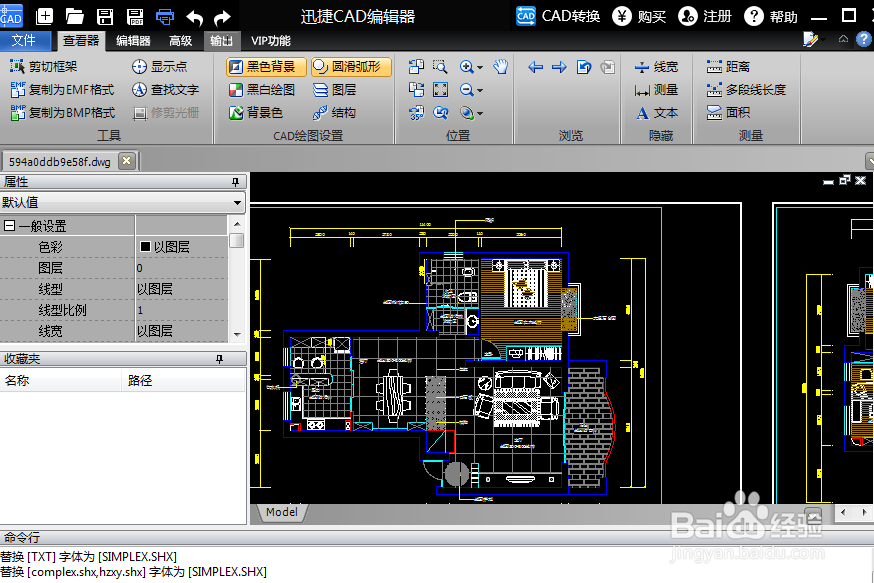Select the distance (距离) measure tool
This screenshot has height=583, width=874.
728,67
